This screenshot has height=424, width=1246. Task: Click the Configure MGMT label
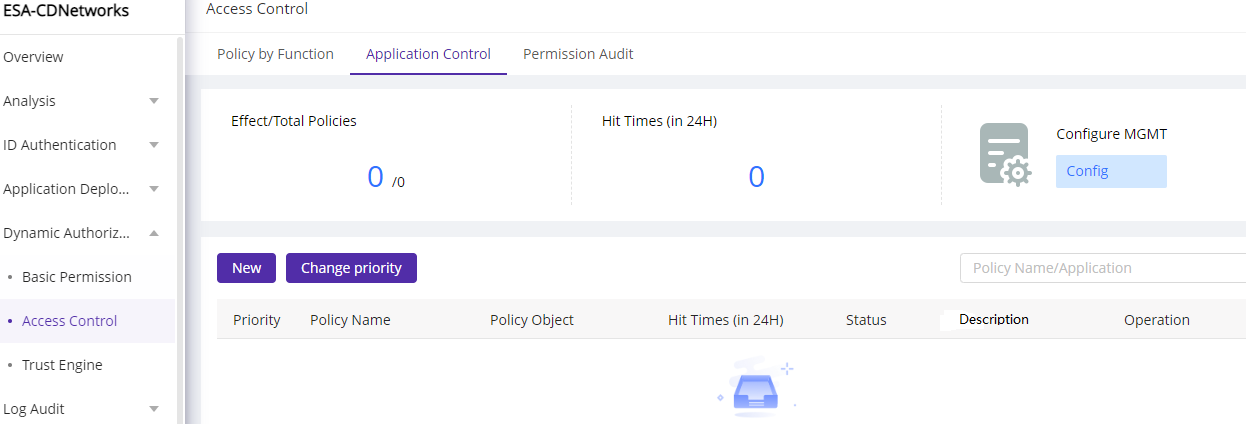click(1111, 134)
